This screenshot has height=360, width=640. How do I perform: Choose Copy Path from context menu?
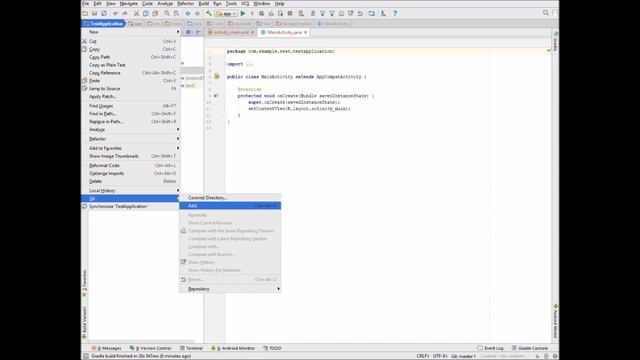(131, 57)
